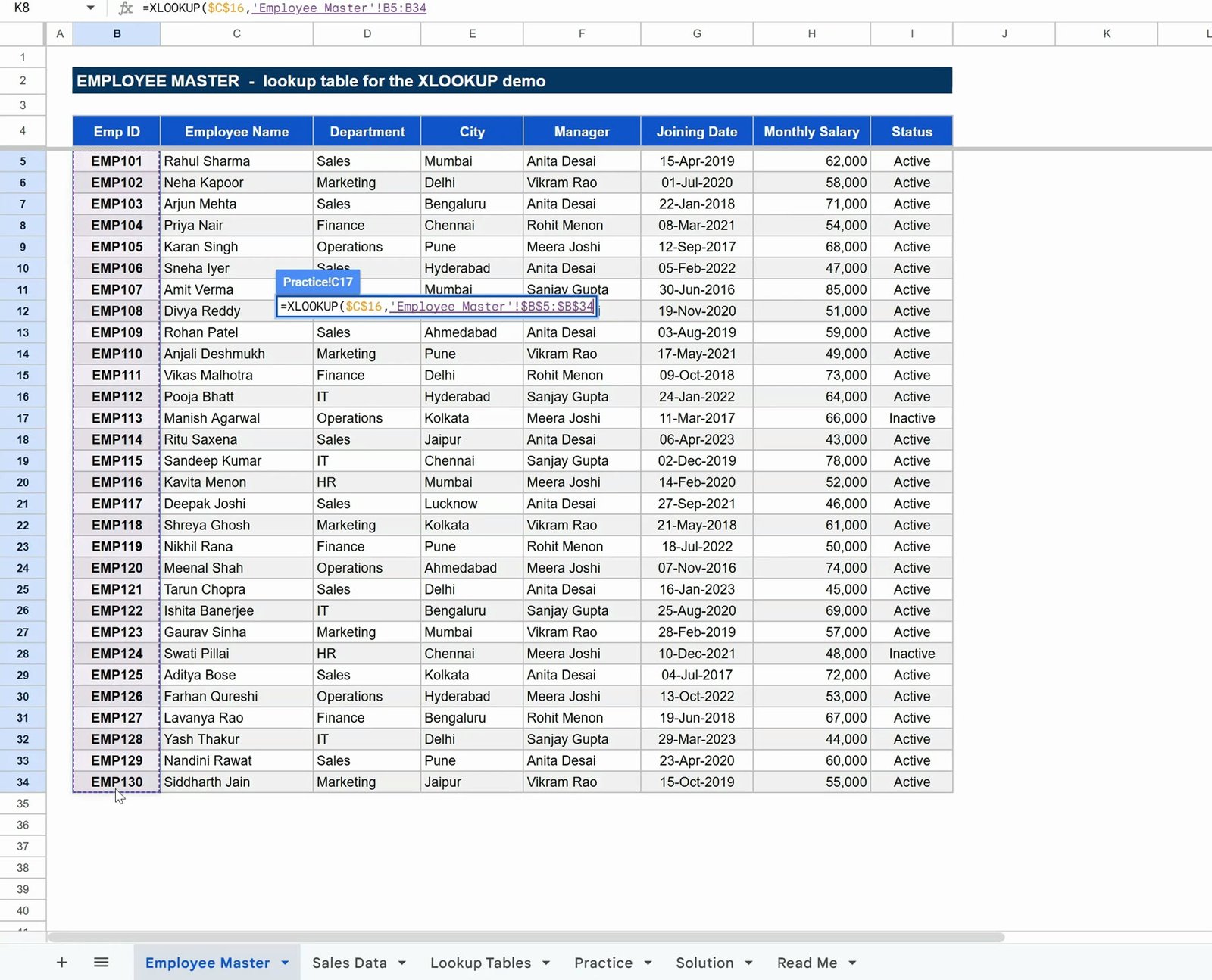
Task: Click the 74,000 salary cell
Action: pos(811,568)
